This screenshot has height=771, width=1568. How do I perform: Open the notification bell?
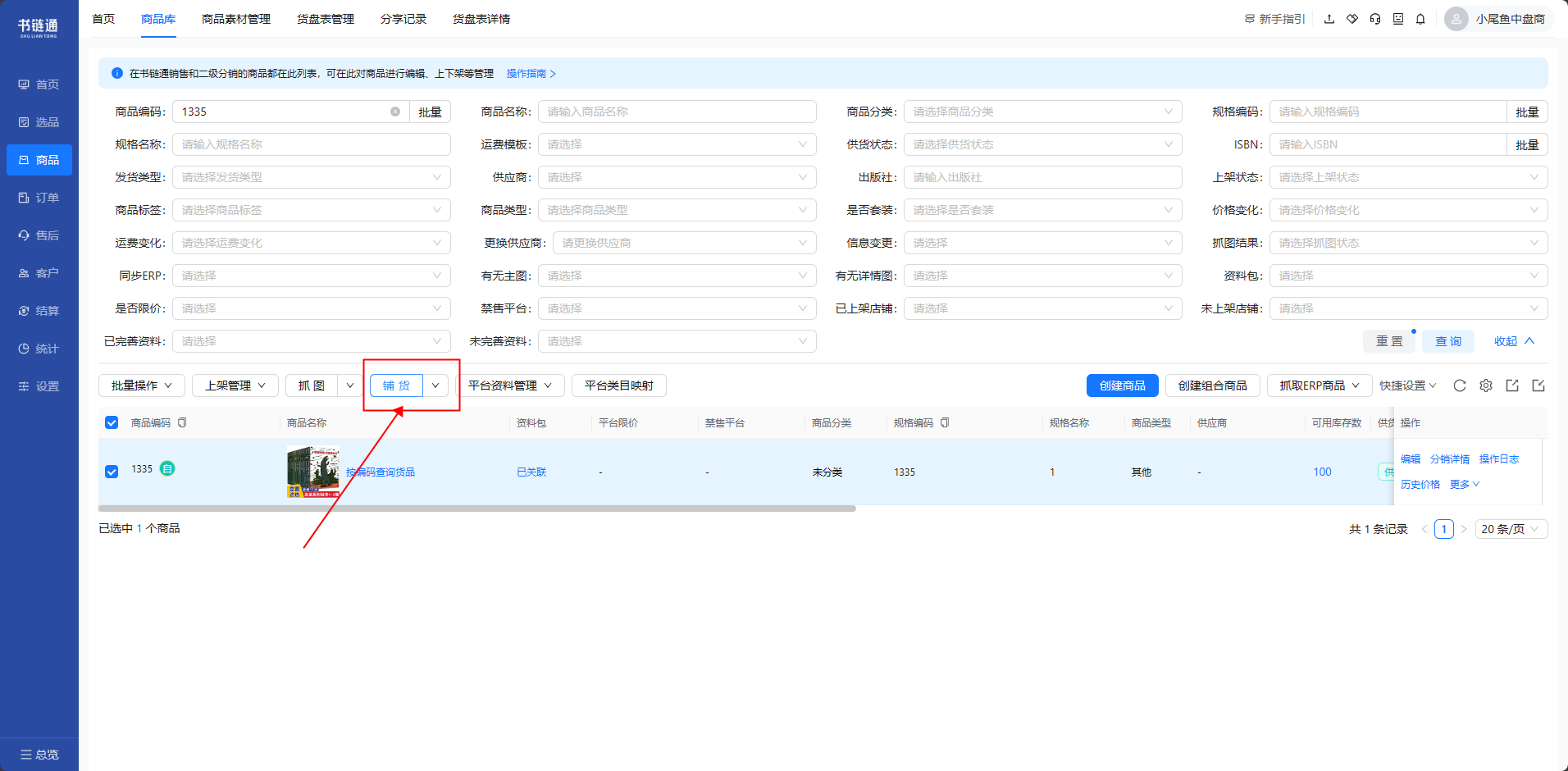1420,19
